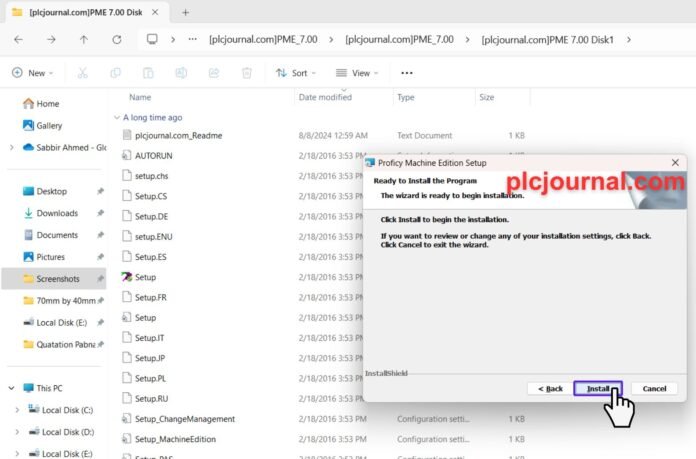Screen dimensions: 696x459
Task: Go up one folder with Up arrow
Action: pos(84,40)
